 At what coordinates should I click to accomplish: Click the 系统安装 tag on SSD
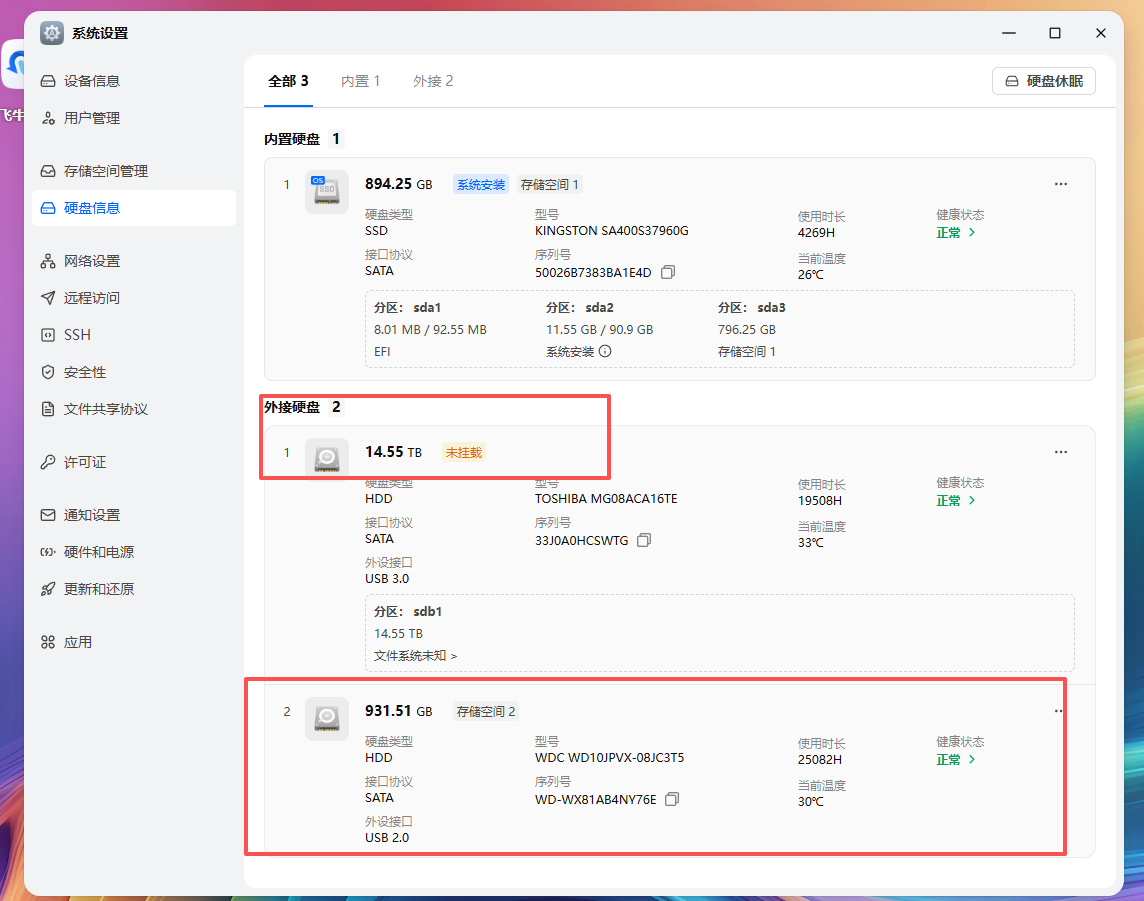tap(481, 185)
